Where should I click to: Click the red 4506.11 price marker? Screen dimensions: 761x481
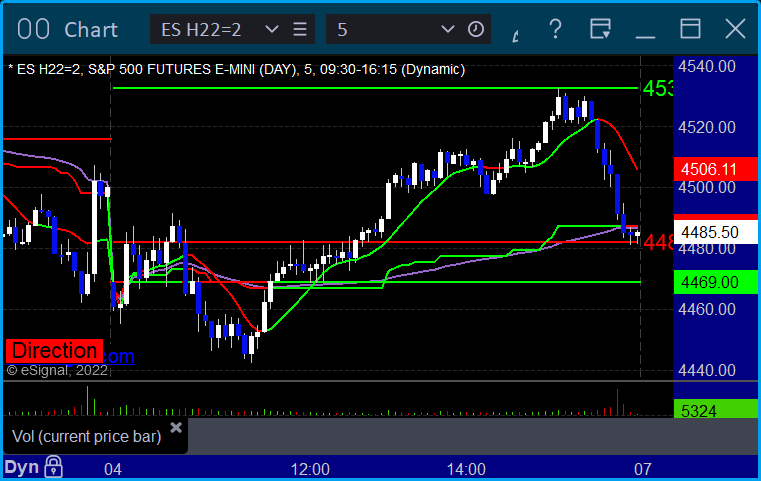pyautogui.click(x=716, y=169)
